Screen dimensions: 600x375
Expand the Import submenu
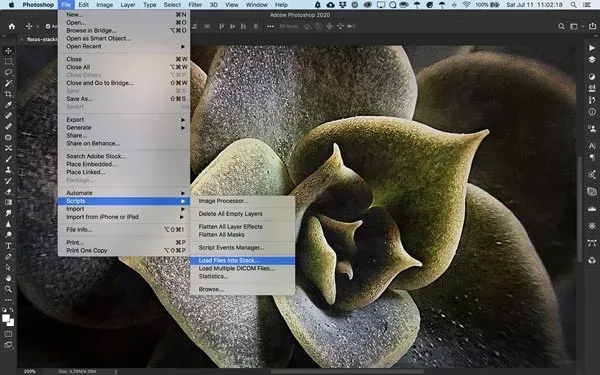124,209
